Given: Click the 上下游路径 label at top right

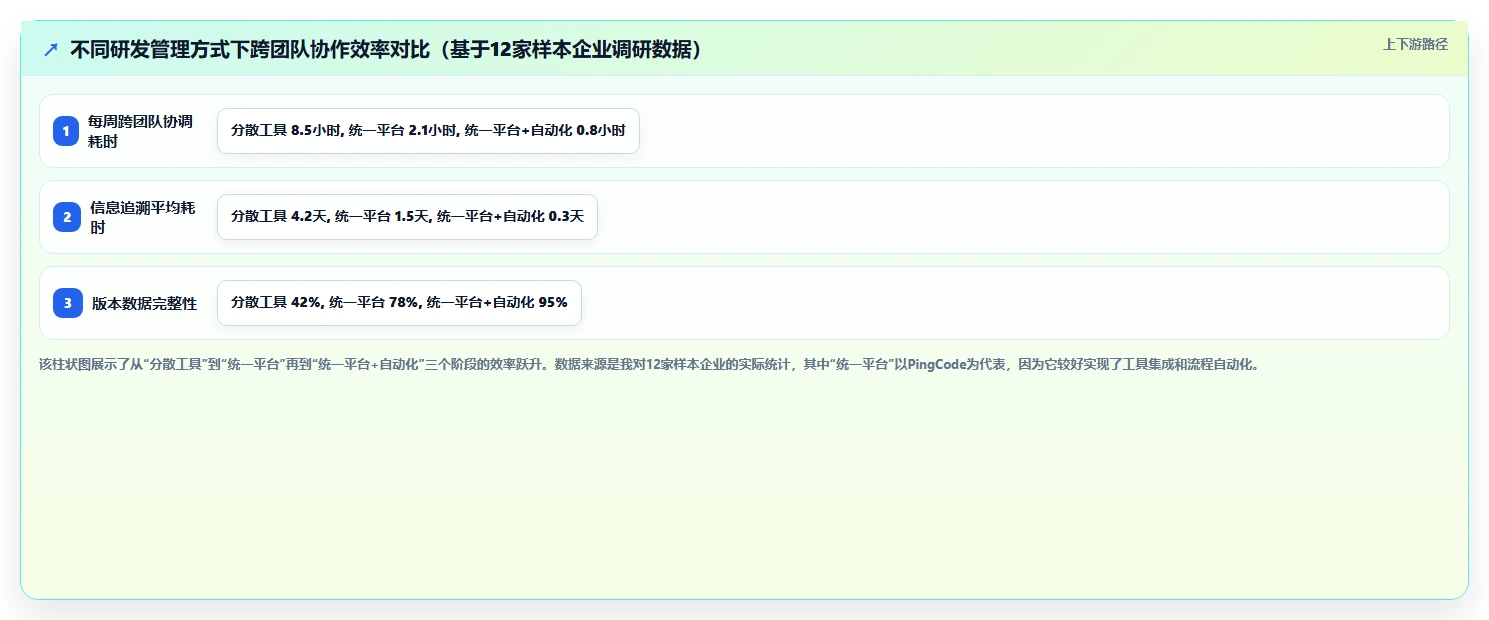Looking at the screenshot, I should pos(1415,44).
